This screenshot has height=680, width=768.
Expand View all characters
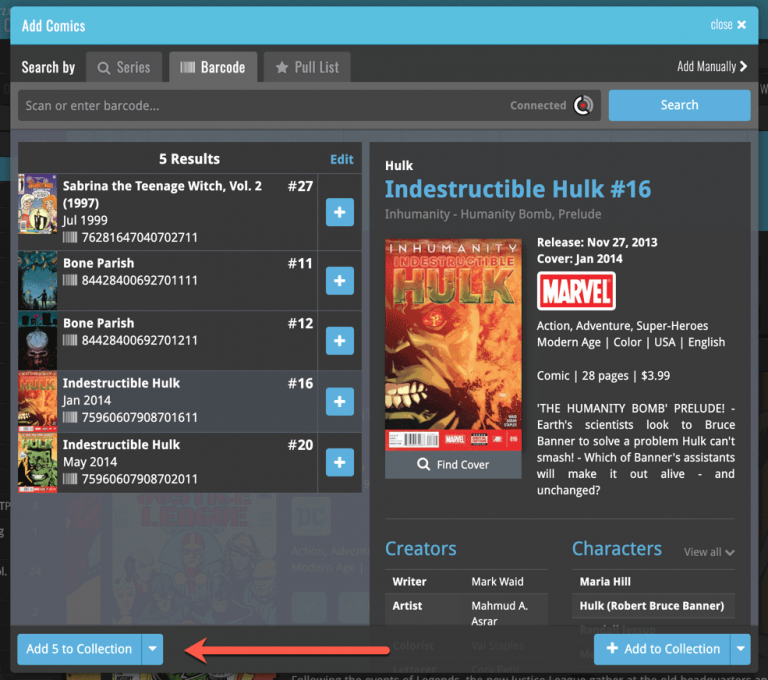709,552
